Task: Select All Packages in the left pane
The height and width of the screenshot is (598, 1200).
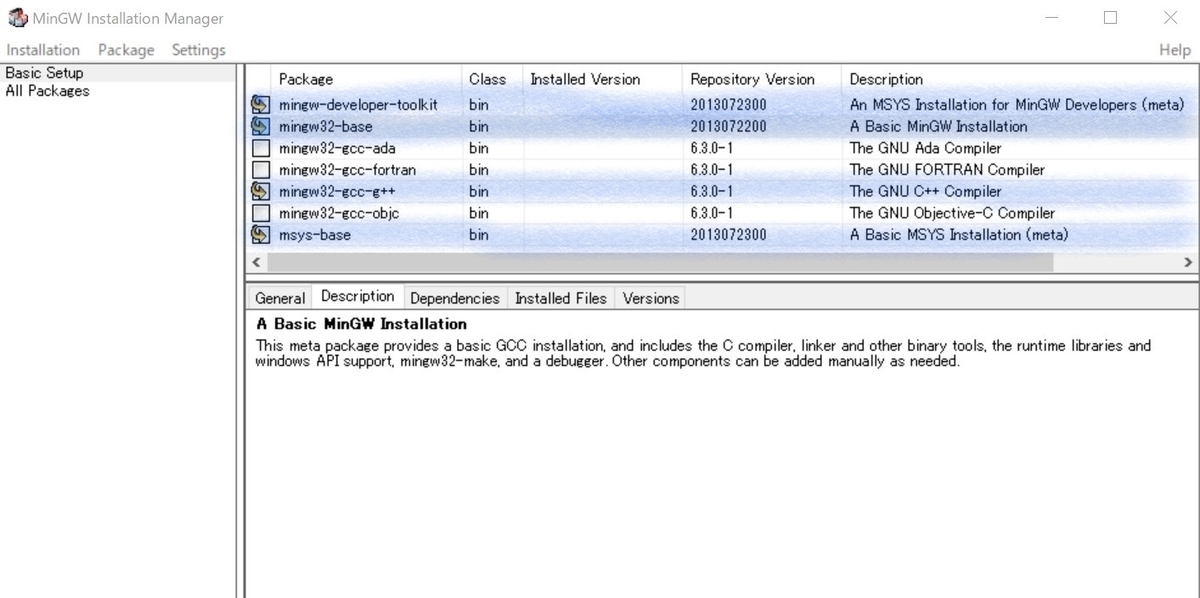Action: coord(47,91)
